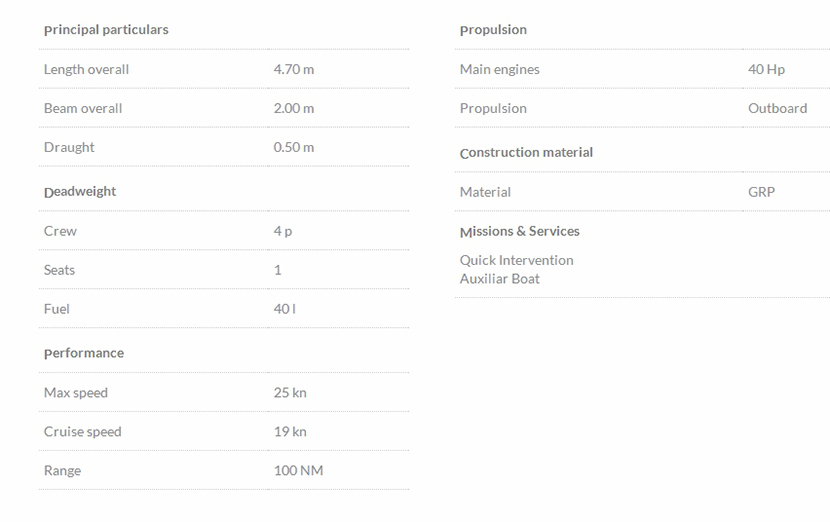Select the Length overall label
This screenshot has width=830, height=522.
pos(86,69)
